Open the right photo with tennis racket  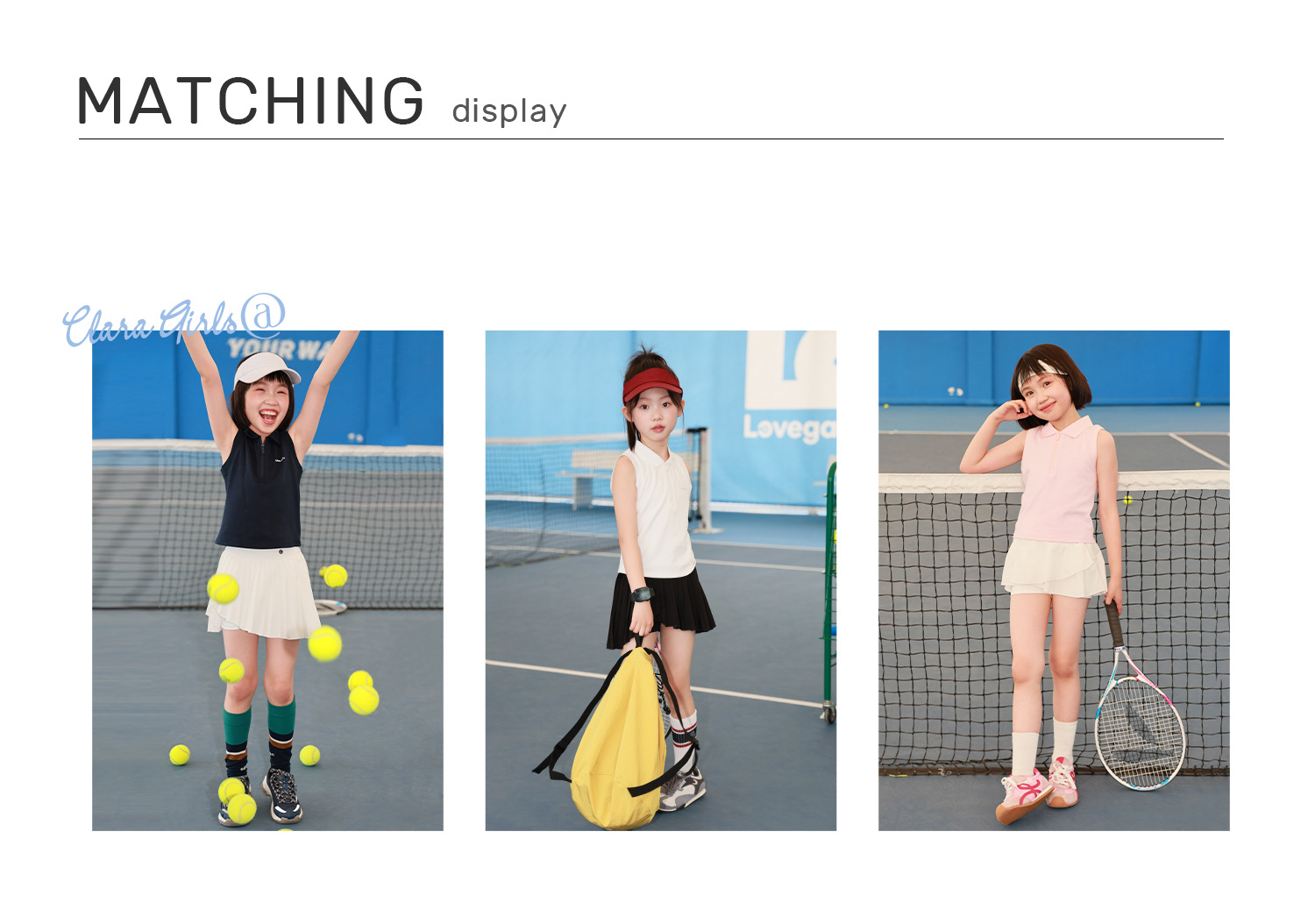point(1054,580)
